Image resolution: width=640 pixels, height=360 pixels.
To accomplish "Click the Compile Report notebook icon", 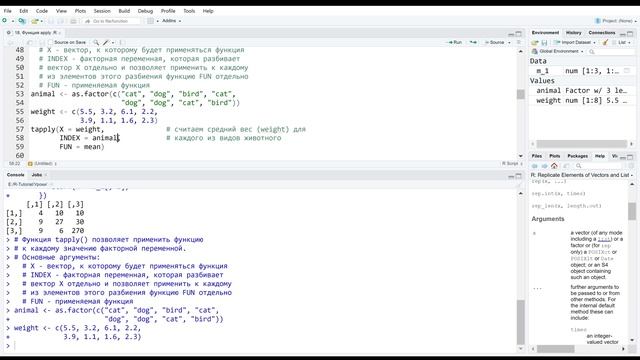I will click(122, 42).
